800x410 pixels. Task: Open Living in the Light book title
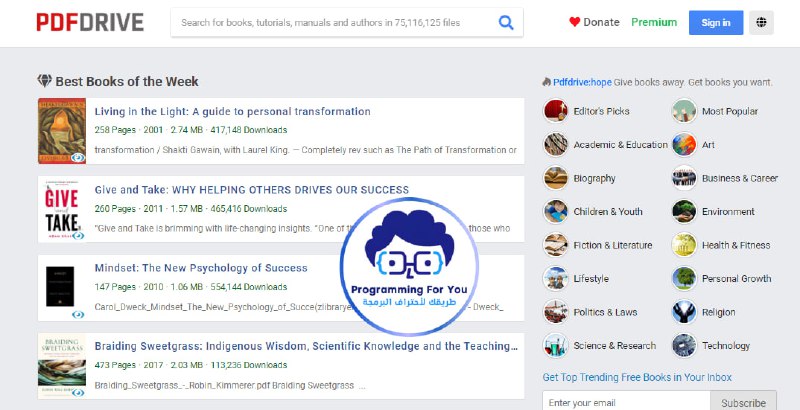(233, 112)
